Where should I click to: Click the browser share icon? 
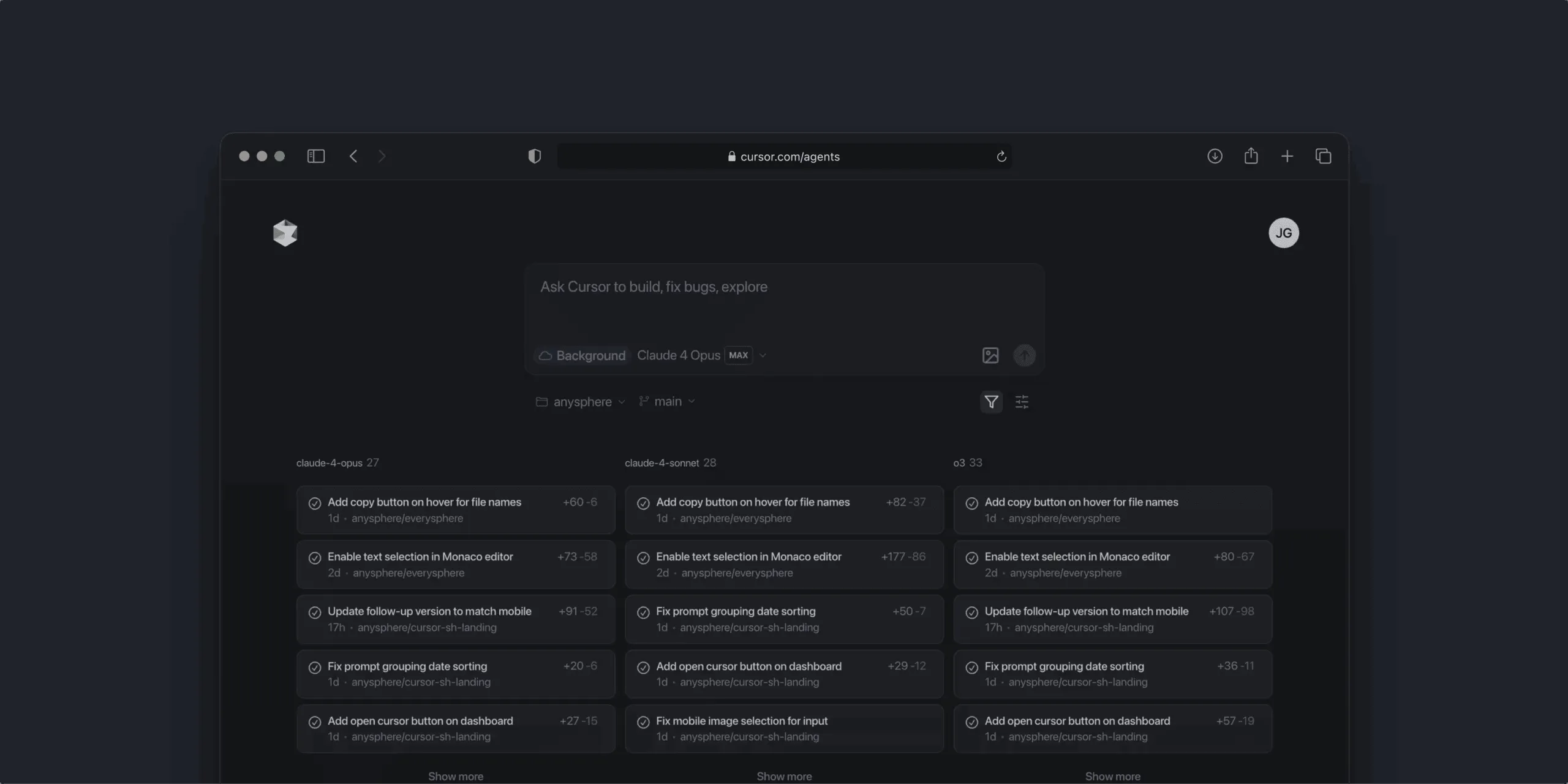tap(1251, 156)
